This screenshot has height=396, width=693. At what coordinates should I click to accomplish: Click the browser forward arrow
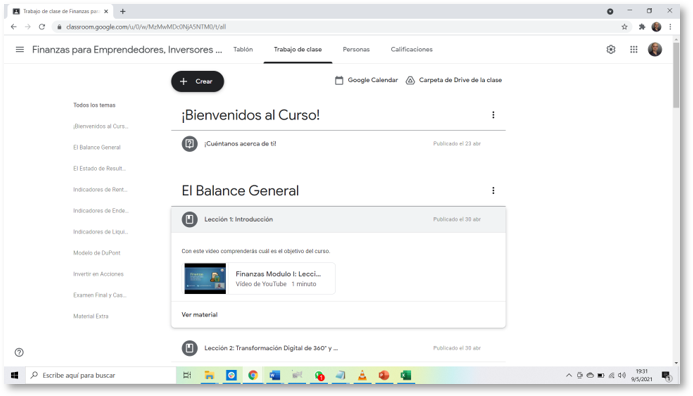28,27
